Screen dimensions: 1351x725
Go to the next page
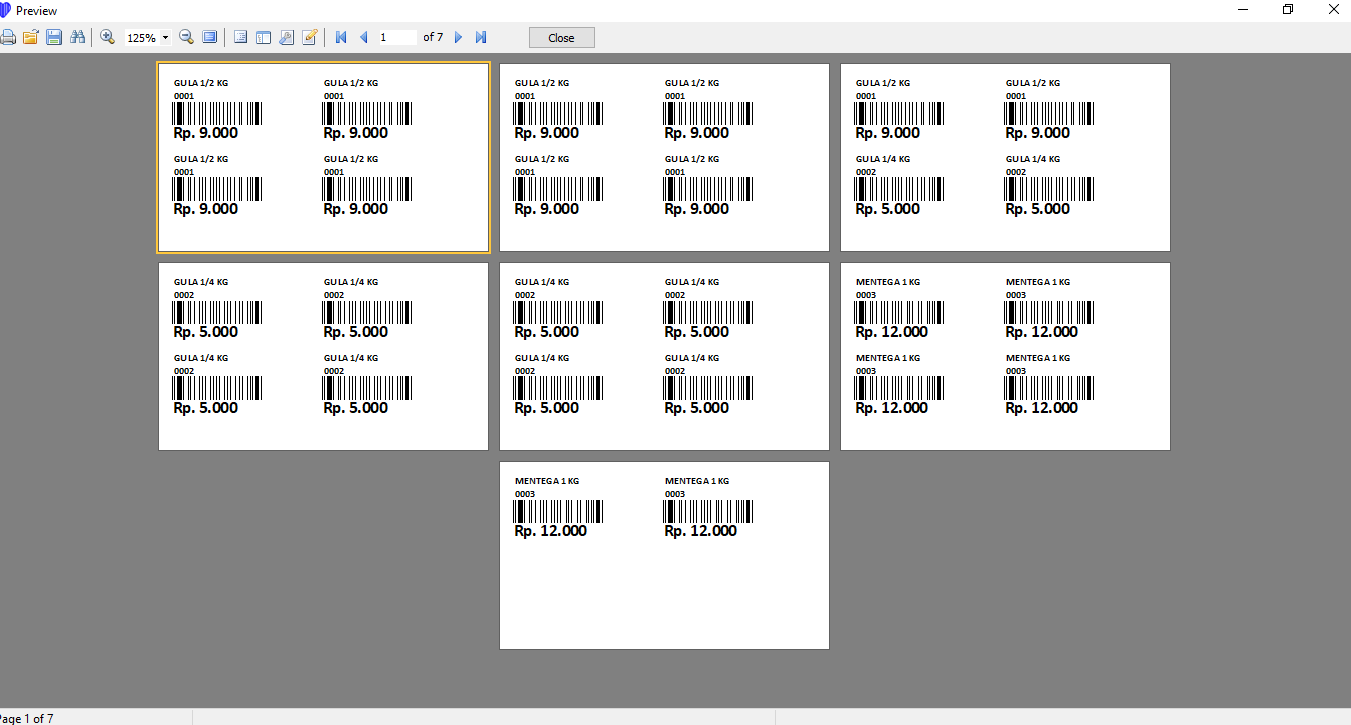pyautogui.click(x=458, y=37)
